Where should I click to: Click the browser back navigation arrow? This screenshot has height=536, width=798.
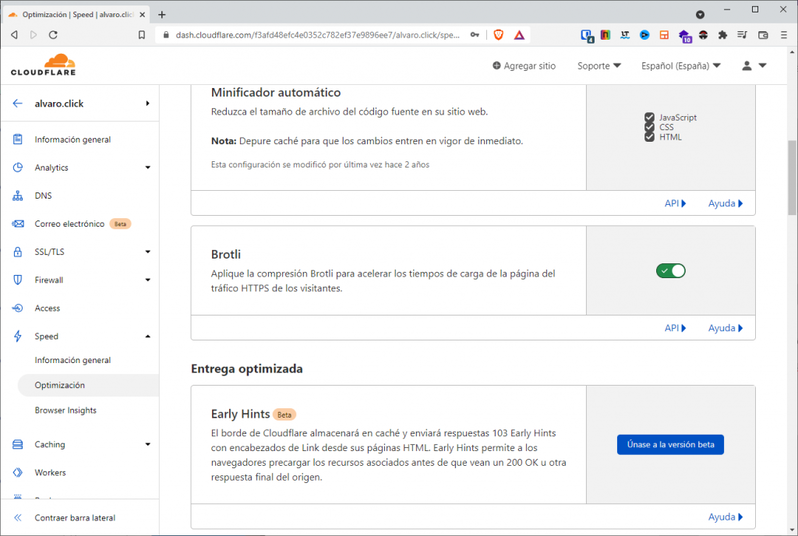14,35
